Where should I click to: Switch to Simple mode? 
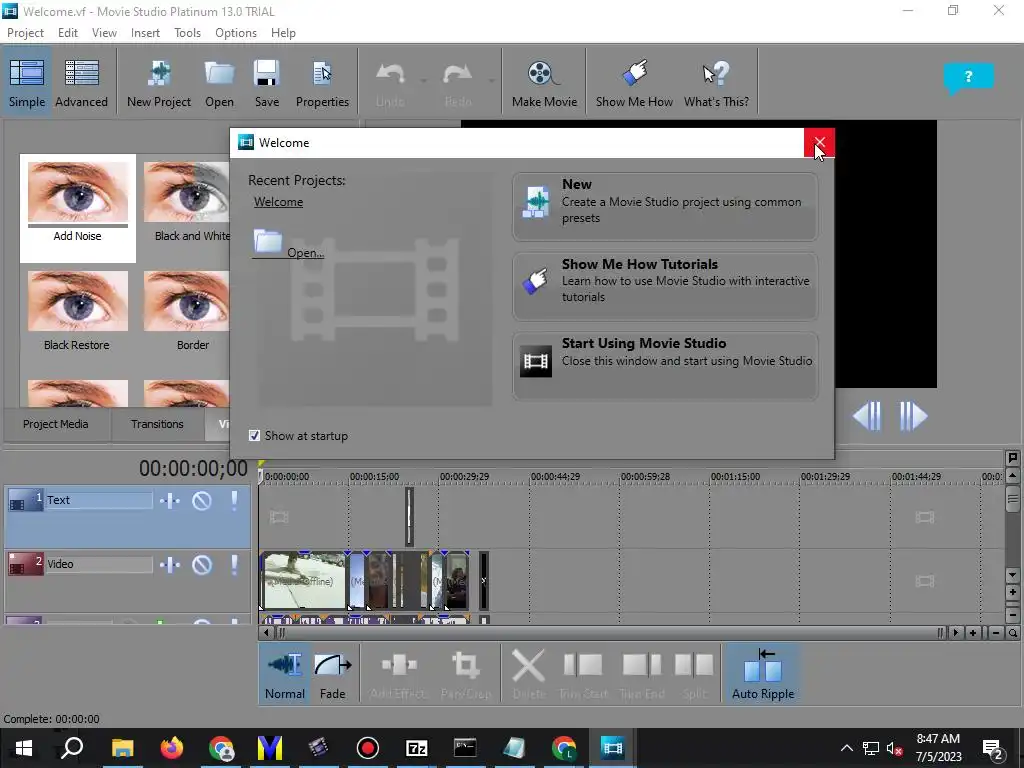tap(27, 82)
